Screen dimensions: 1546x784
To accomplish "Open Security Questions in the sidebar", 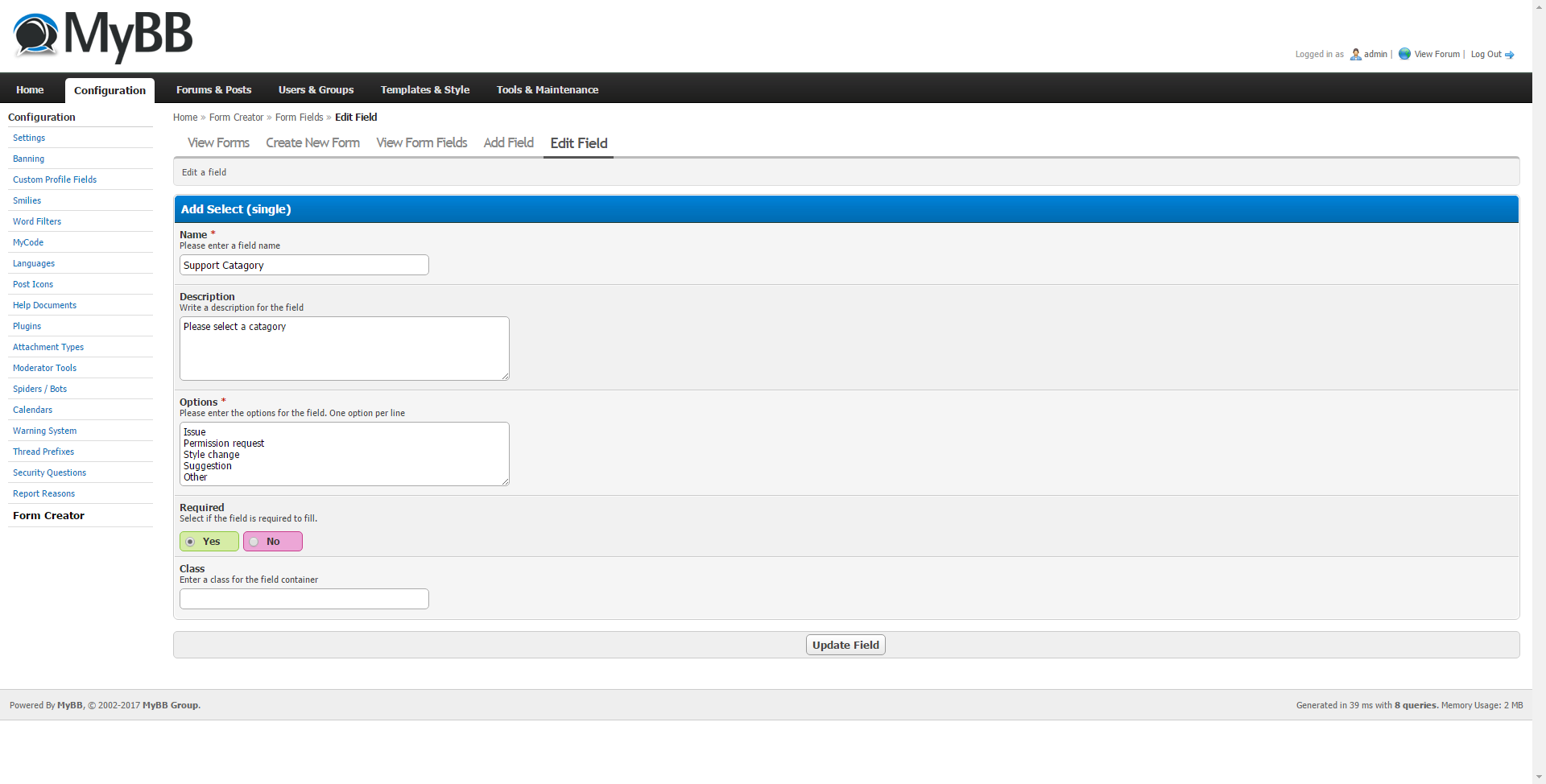I will [x=49, y=472].
